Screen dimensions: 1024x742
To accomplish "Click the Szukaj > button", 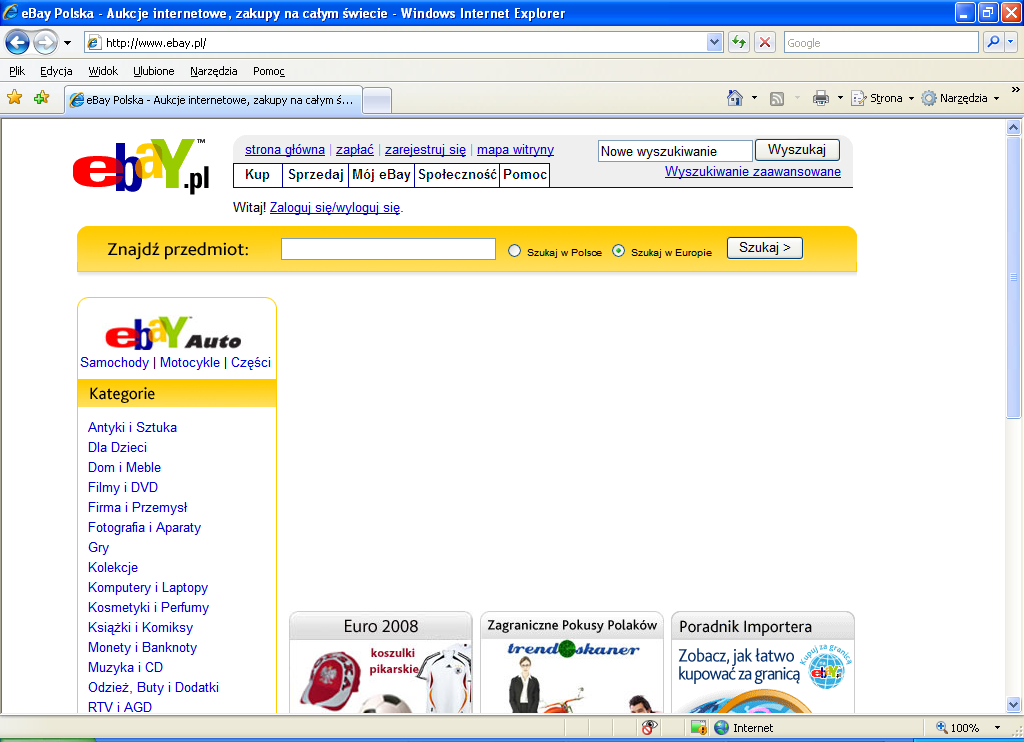I will (764, 248).
